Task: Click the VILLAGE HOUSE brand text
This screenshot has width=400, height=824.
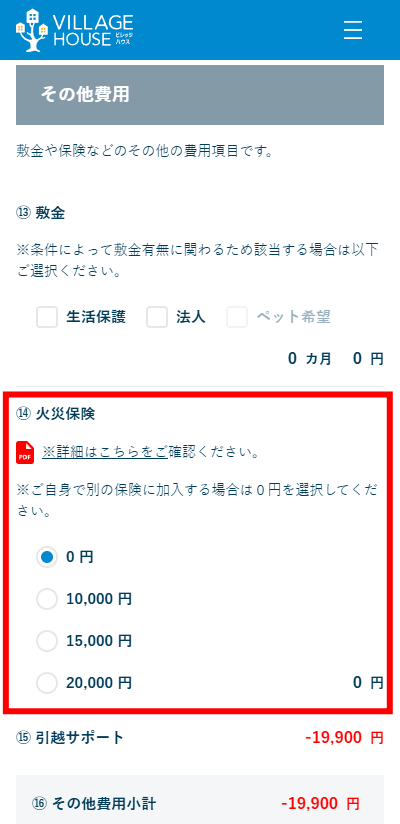Action: click(93, 30)
